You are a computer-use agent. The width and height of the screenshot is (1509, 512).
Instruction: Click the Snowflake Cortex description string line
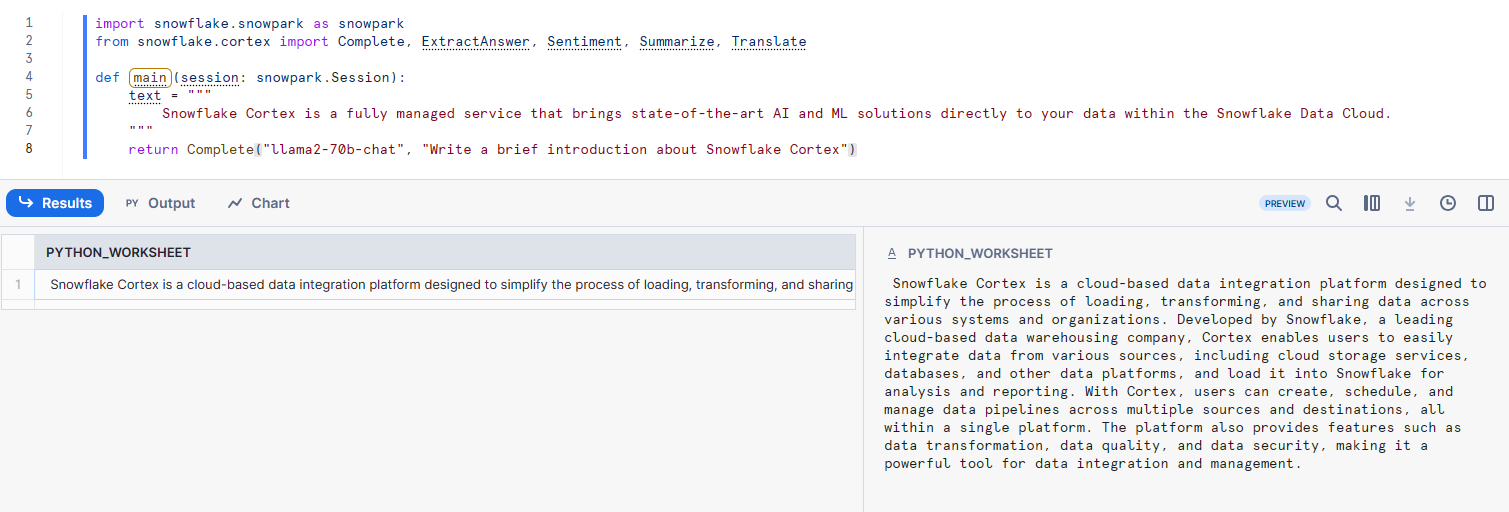coord(776,113)
